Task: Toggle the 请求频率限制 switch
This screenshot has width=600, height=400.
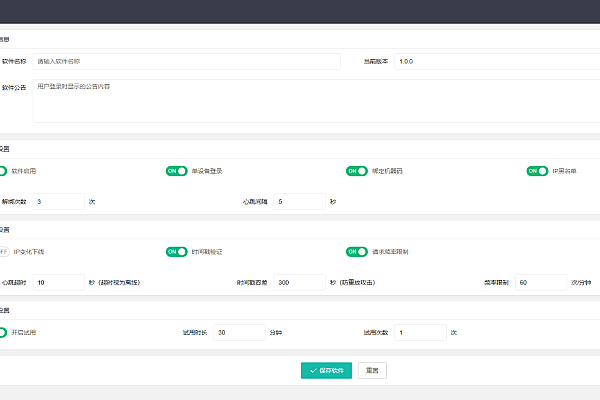Action: coord(357,251)
